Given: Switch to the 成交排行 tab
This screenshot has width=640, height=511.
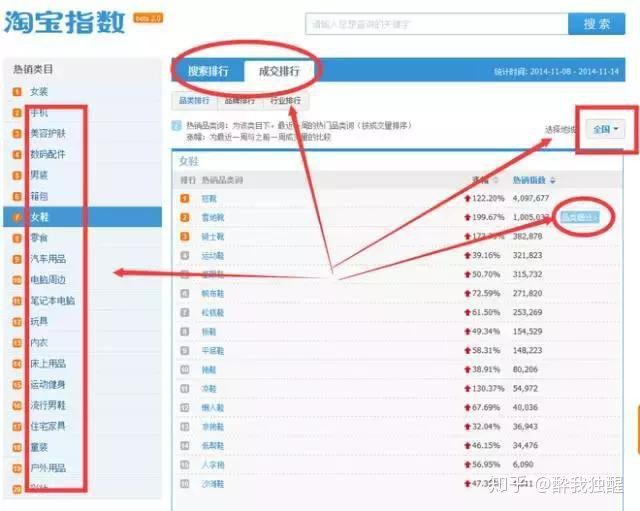Looking at the screenshot, I should [x=279, y=71].
